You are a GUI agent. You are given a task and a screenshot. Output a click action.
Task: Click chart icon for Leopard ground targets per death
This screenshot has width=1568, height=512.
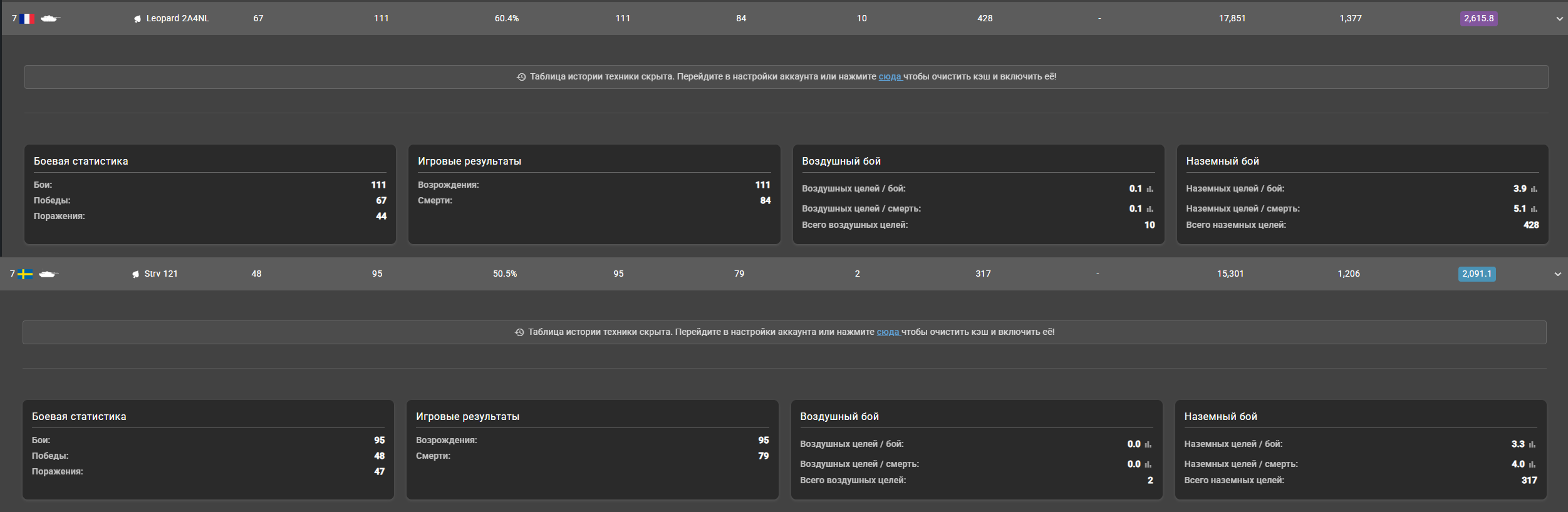(x=1534, y=209)
